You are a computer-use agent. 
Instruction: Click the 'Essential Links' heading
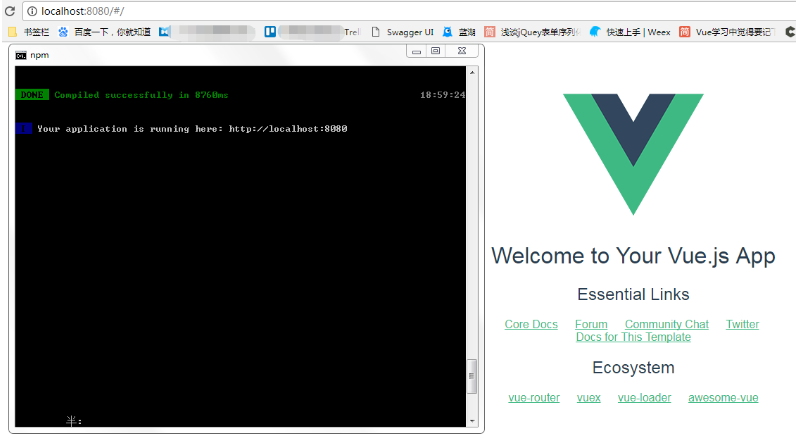pos(633,294)
